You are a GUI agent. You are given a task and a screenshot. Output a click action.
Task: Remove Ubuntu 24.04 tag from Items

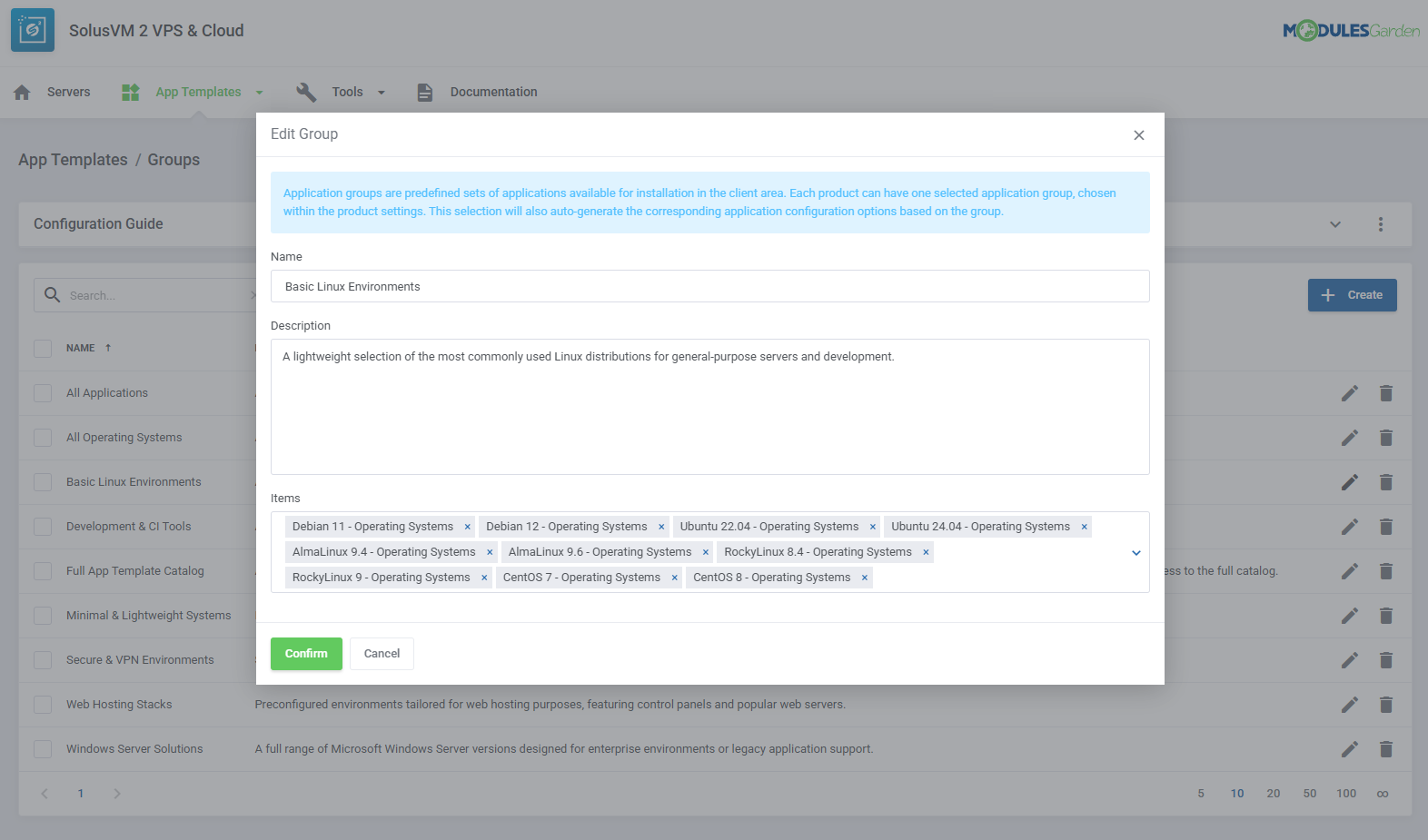1084,527
